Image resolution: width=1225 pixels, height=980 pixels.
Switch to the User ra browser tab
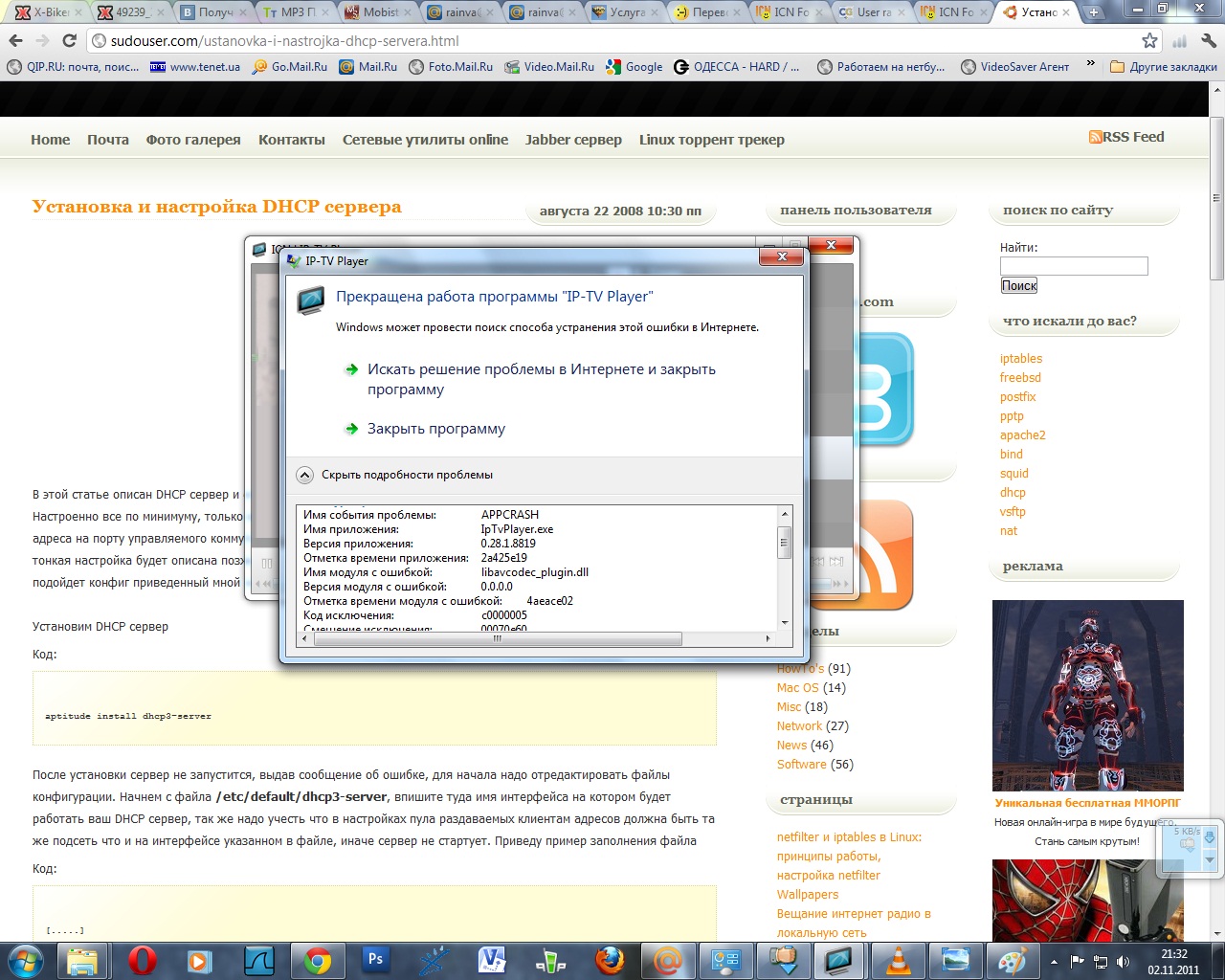(x=873, y=12)
